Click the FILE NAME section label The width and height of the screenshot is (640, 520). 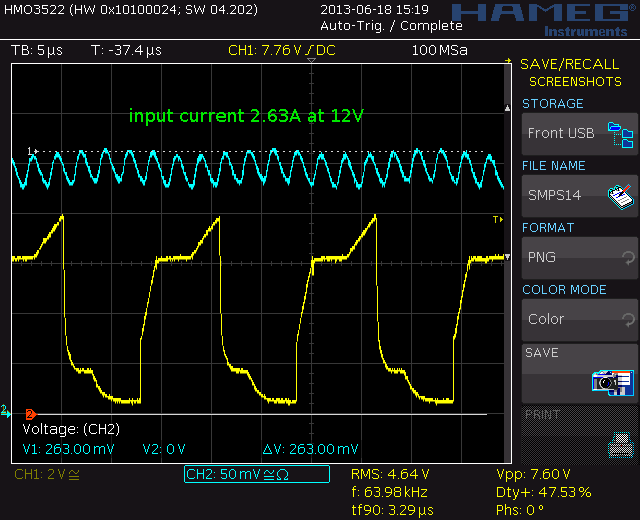coord(553,166)
